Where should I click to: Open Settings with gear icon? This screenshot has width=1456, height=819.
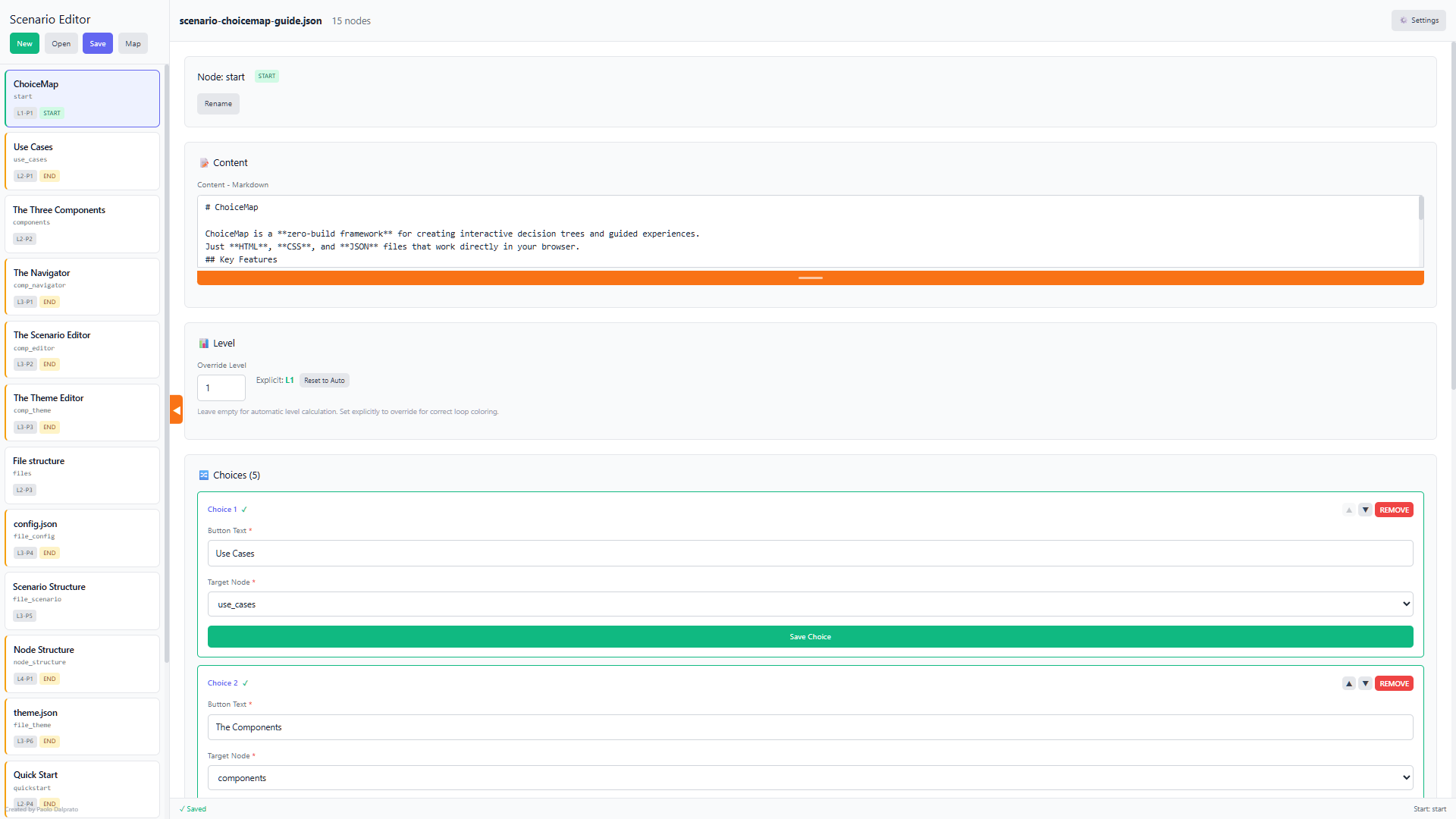click(x=1418, y=20)
